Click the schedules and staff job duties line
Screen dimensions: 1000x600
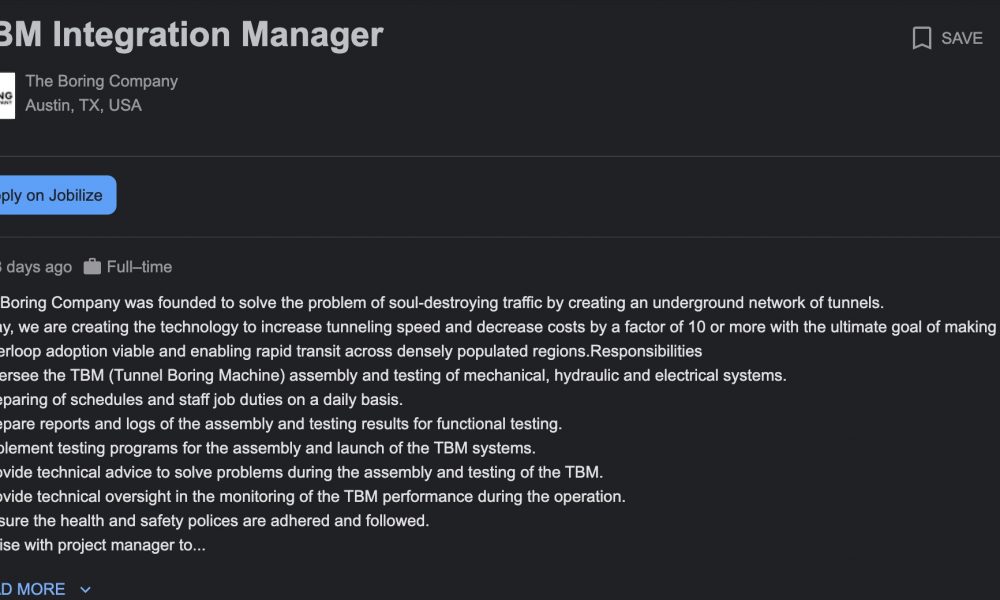(x=202, y=399)
